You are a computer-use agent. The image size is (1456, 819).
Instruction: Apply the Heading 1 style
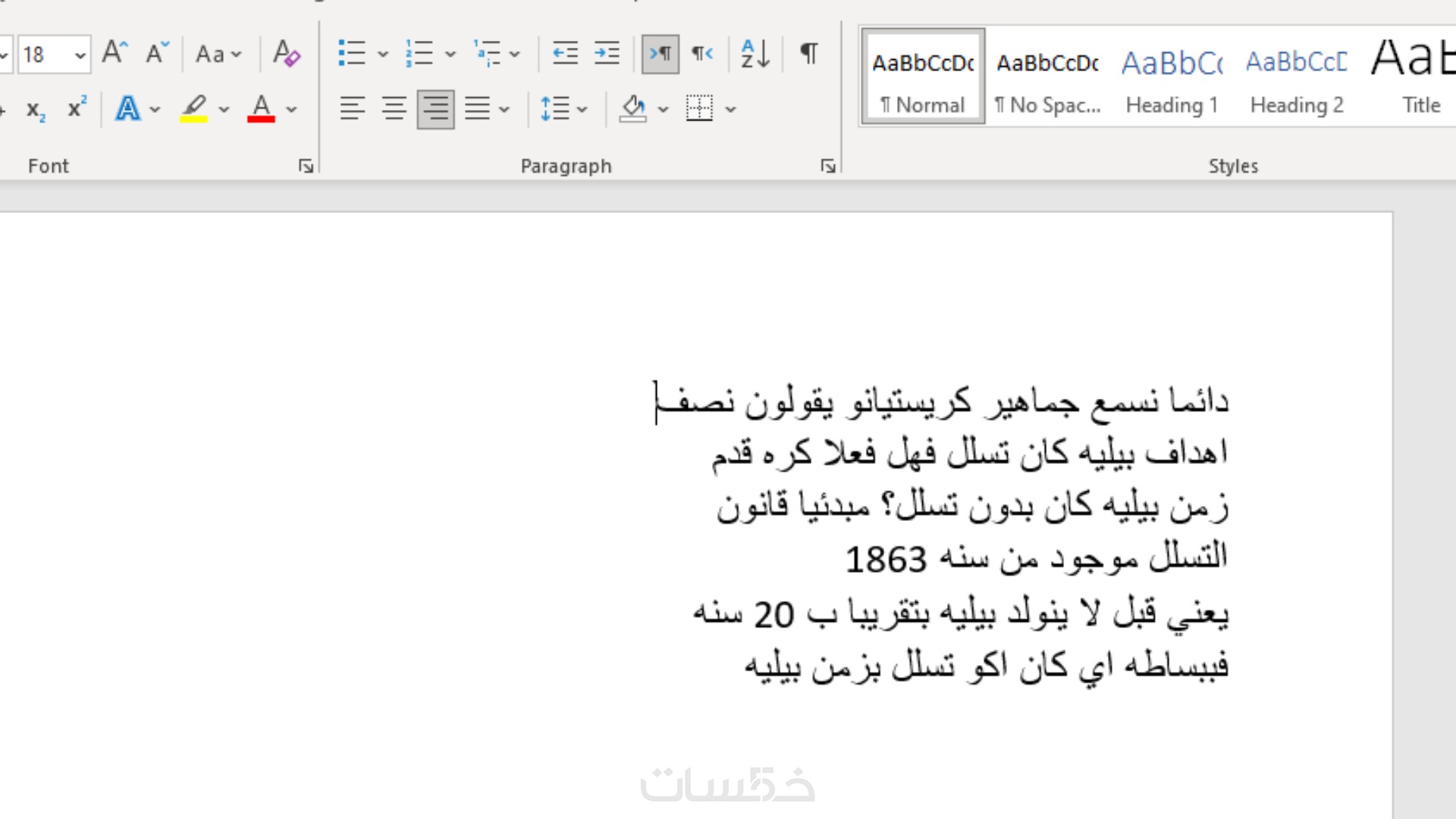(x=1172, y=77)
